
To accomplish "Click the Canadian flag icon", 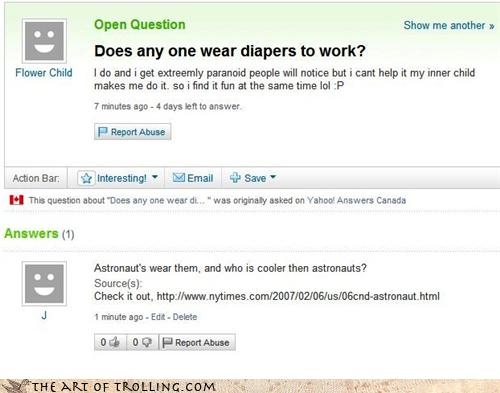I will pyautogui.click(x=17, y=200).
